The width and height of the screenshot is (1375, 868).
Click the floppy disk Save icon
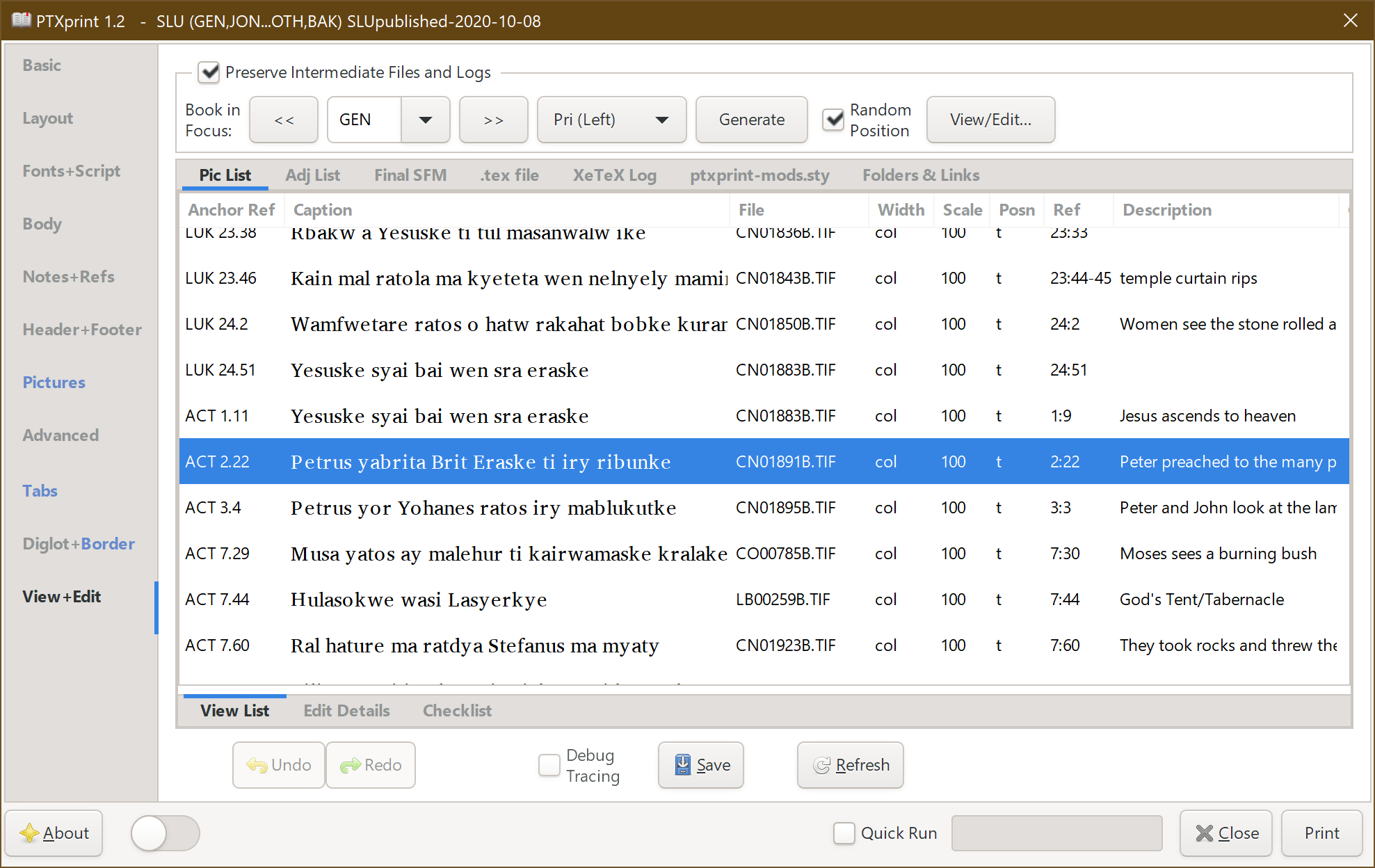(x=682, y=764)
